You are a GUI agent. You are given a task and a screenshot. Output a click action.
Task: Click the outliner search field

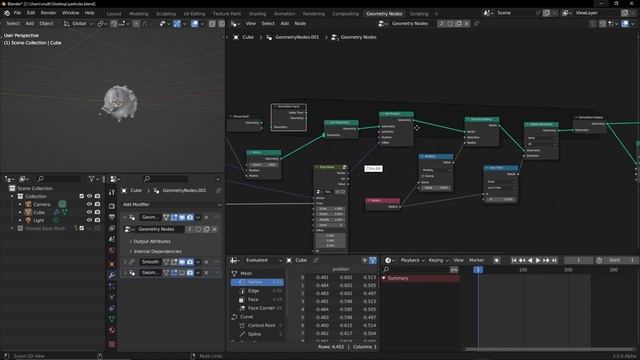click(x=59, y=179)
